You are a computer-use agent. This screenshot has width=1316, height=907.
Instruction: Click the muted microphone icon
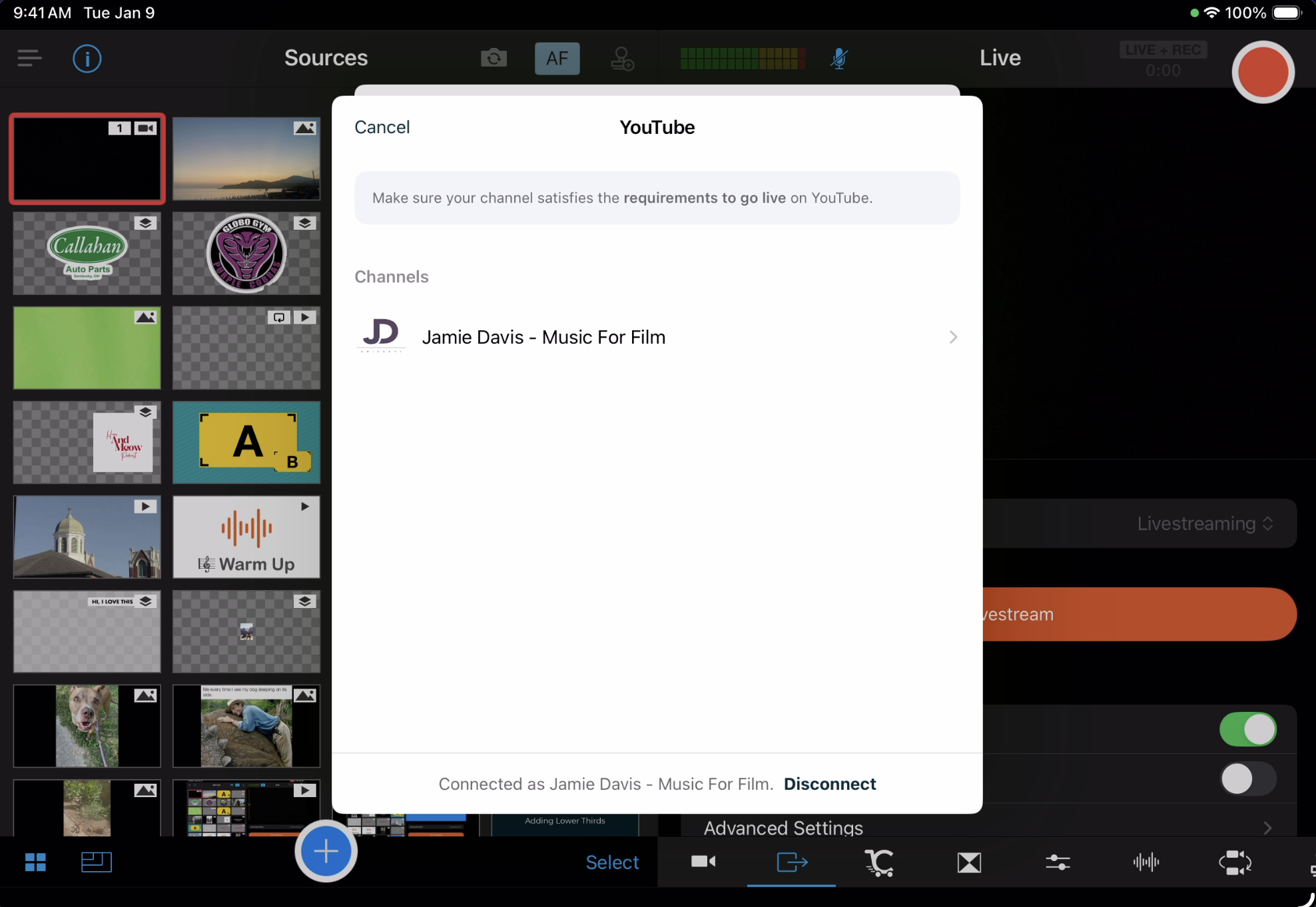click(838, 59)
